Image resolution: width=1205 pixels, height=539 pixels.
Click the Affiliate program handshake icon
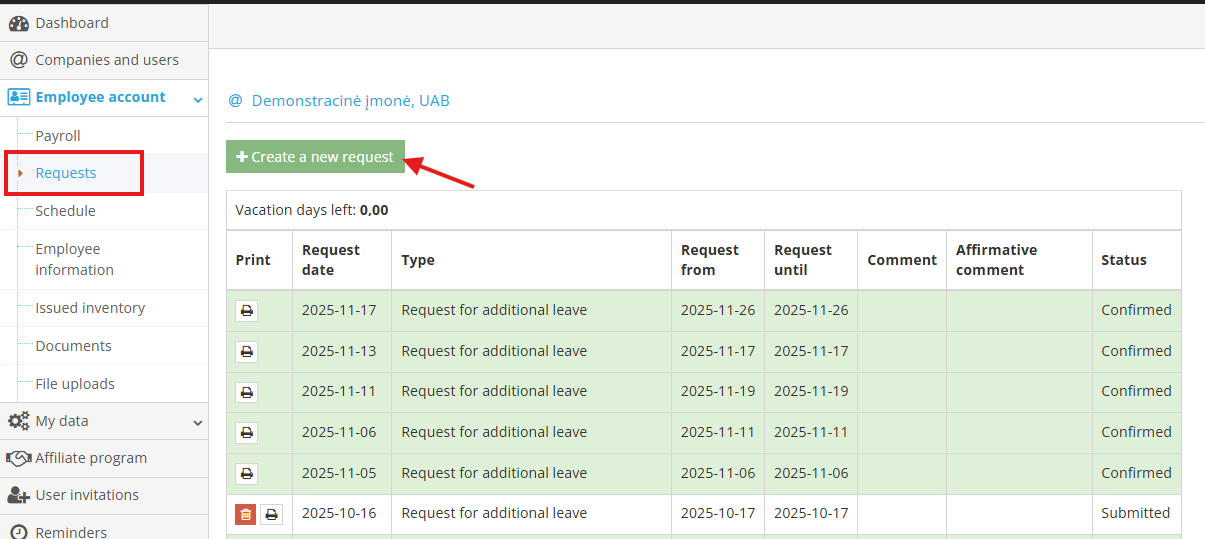(x=18, y=458)
